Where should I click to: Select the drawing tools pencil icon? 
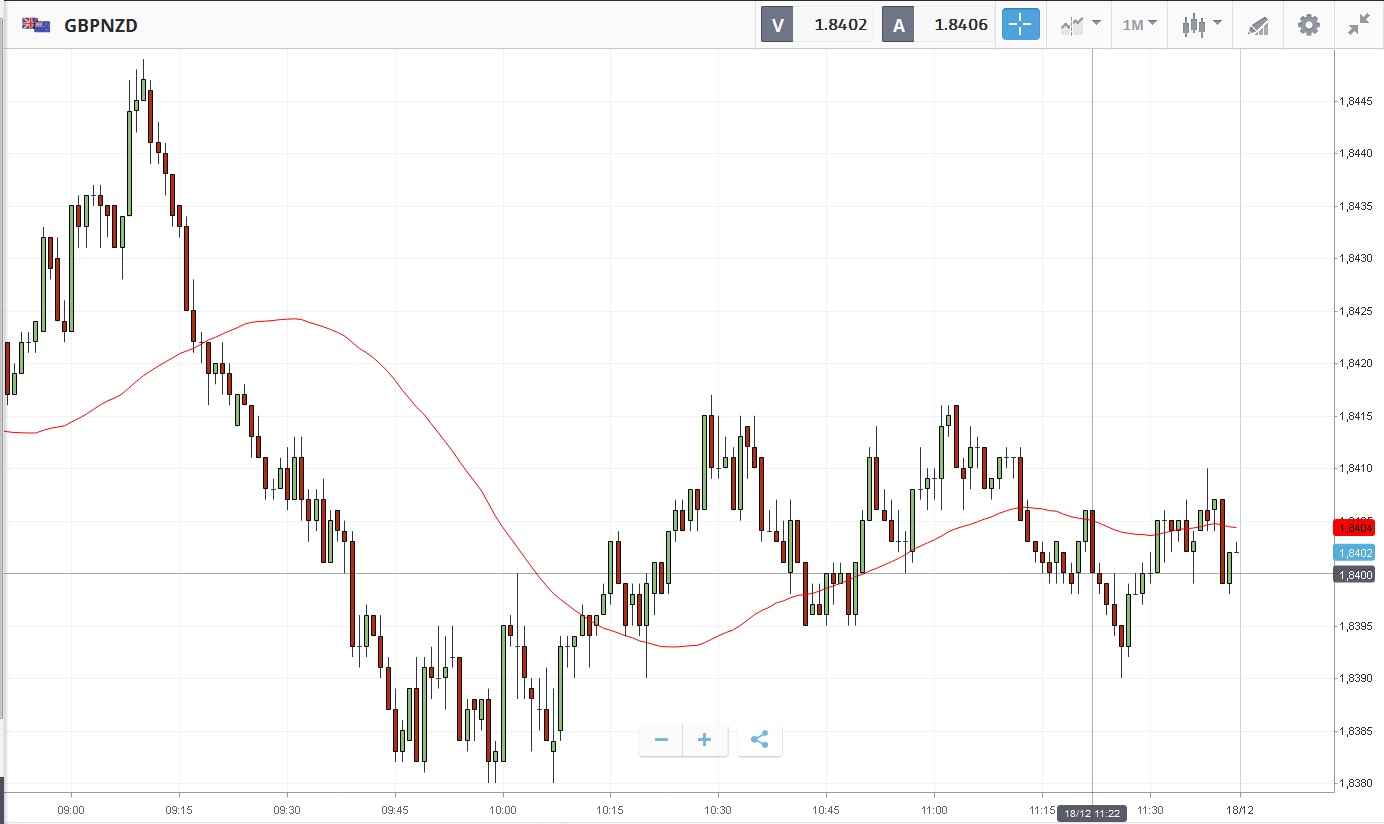tap(1258, 26)
